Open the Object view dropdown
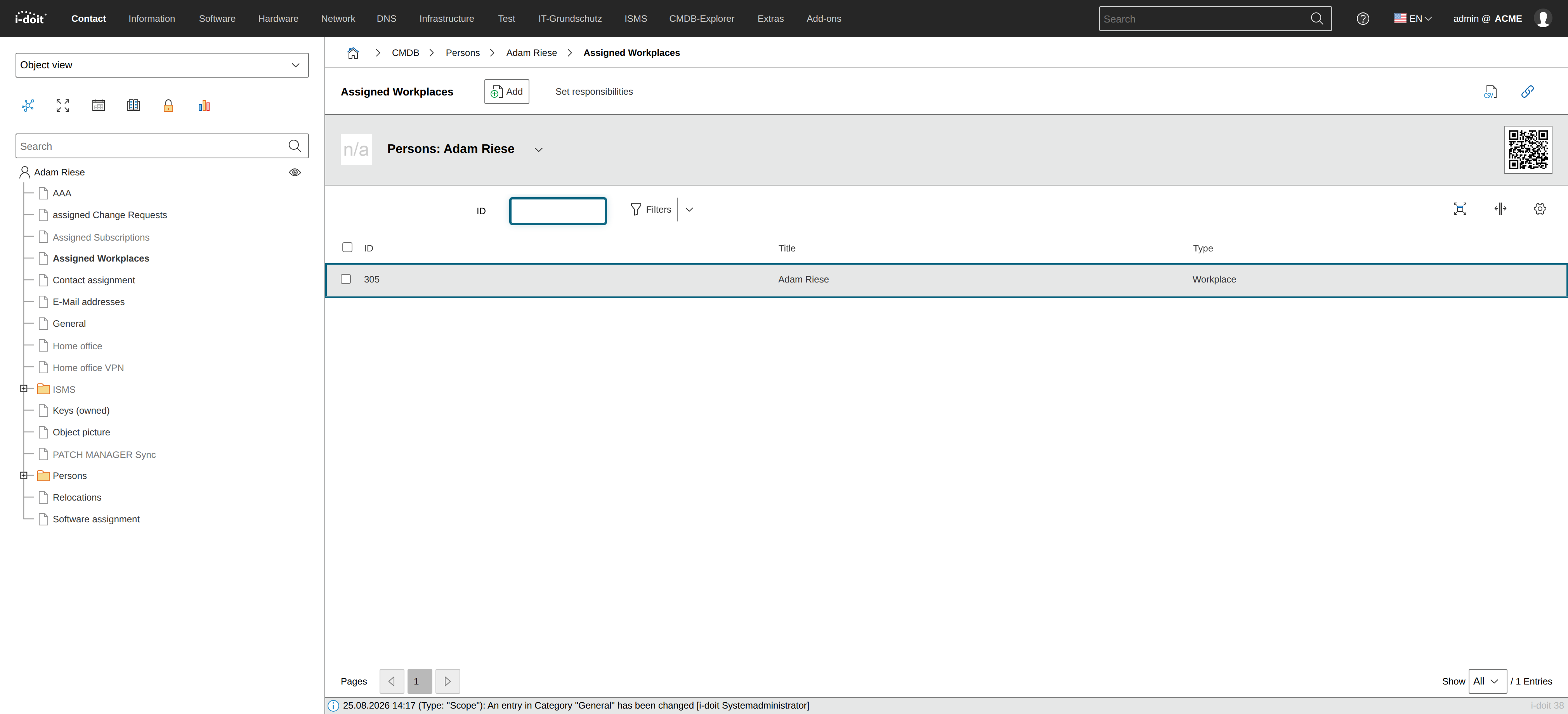The height and width of the screenshot is (714, 1568). click(162, 65)
